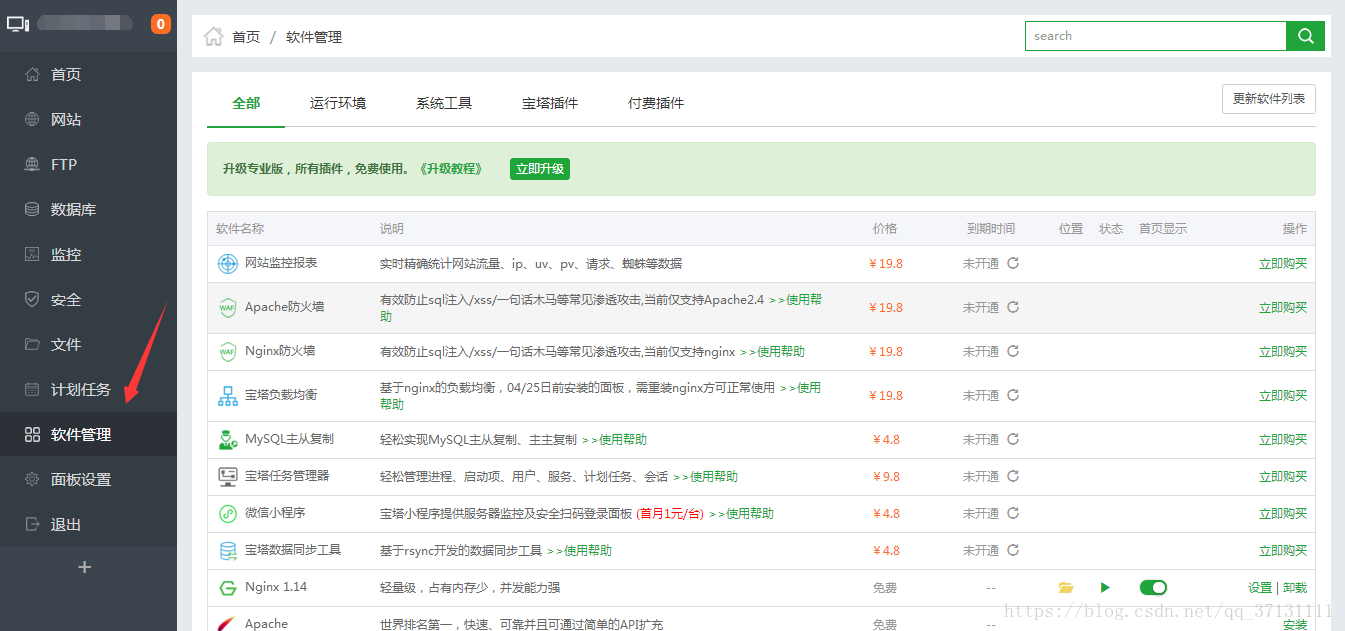
Task: Click the Apache feather logo icon
Action: point(228,623)
